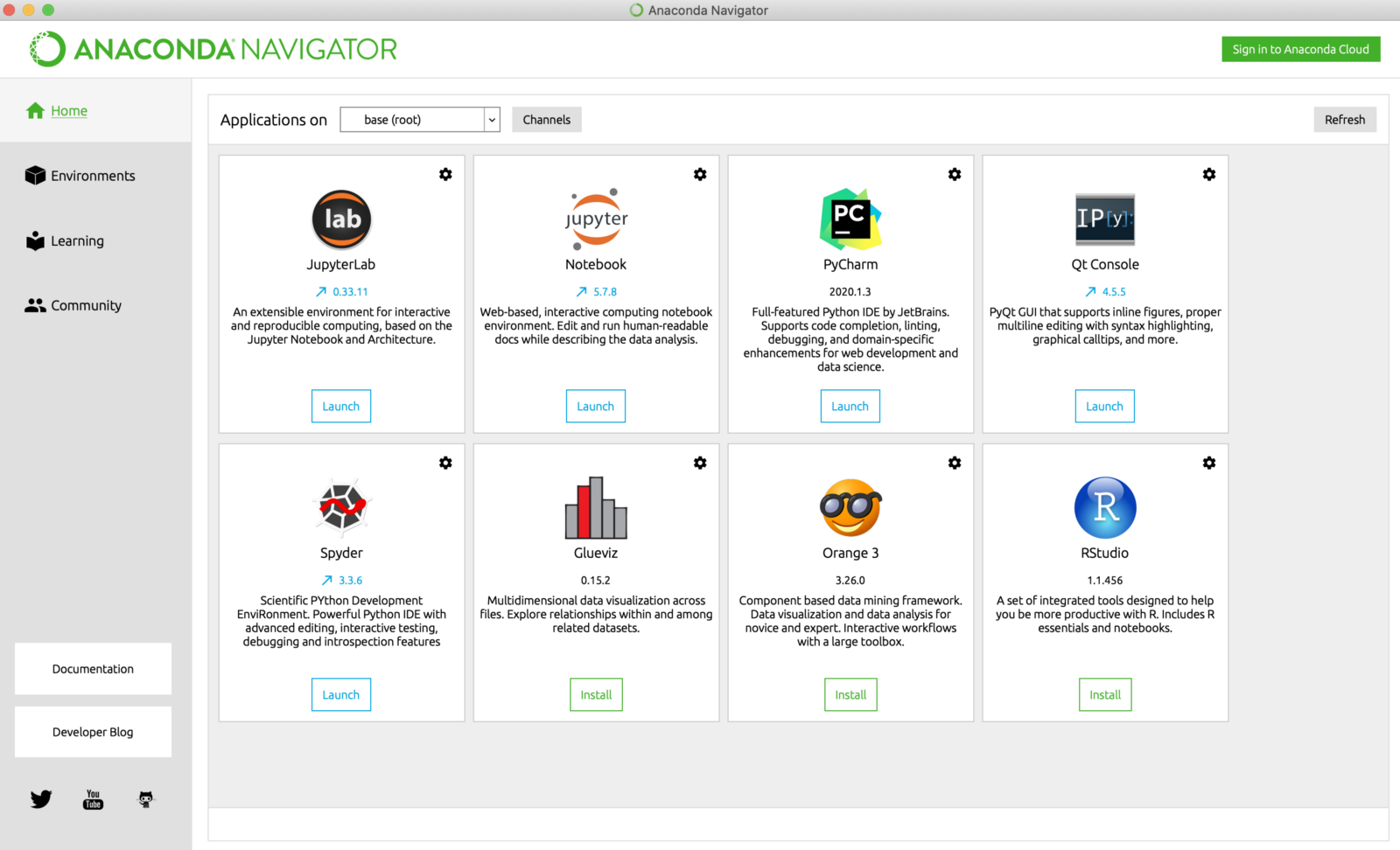This screenshot has height=850, width=1400.
Task: Refresh the applications list
Action: point(1345,120)
